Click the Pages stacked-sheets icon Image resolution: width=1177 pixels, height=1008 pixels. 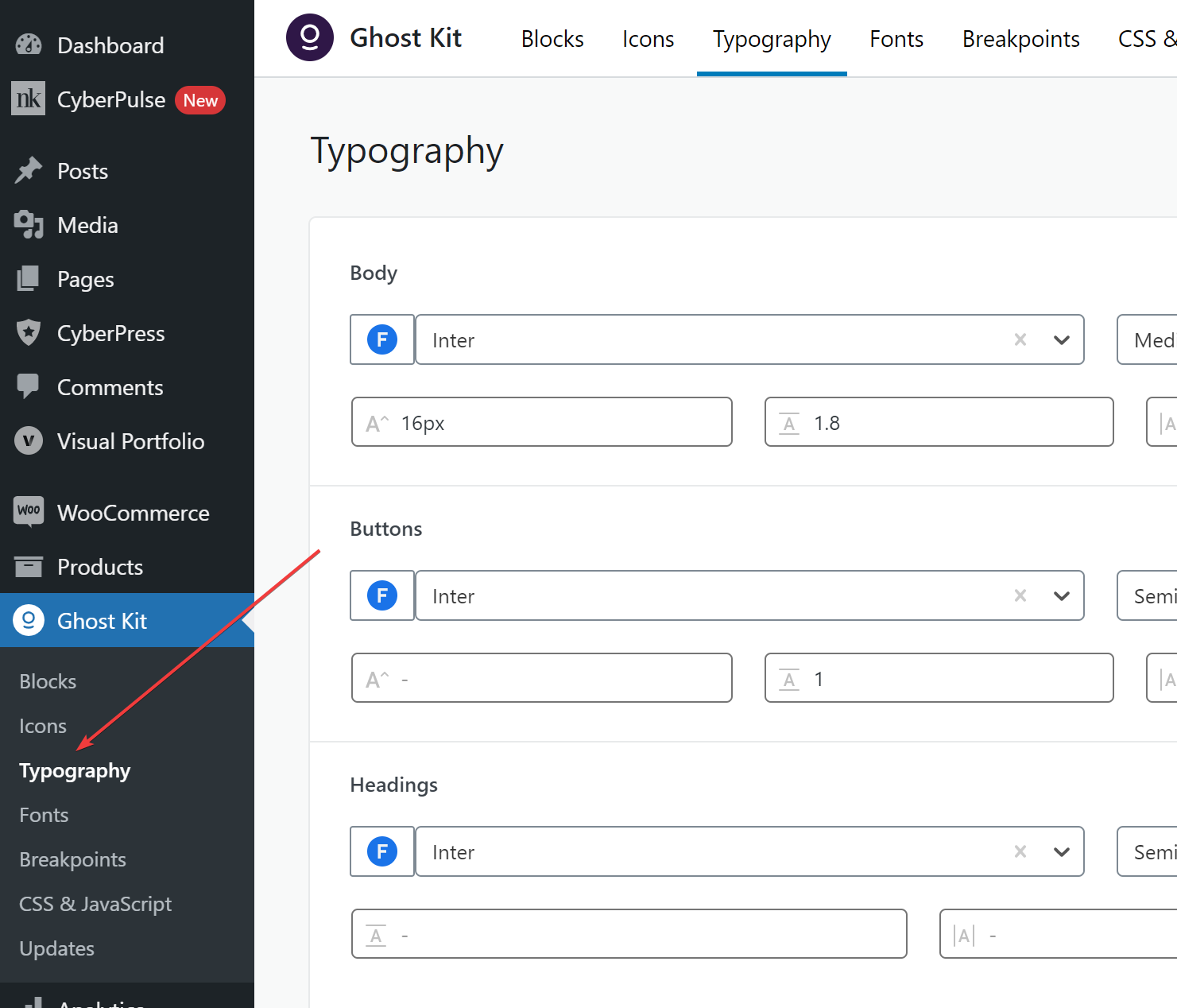[29, 278]
